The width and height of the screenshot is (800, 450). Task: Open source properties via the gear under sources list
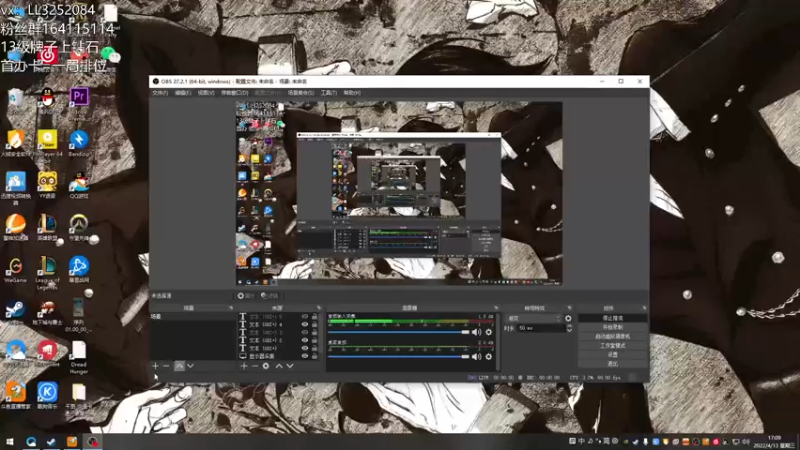tap(266, 366)
